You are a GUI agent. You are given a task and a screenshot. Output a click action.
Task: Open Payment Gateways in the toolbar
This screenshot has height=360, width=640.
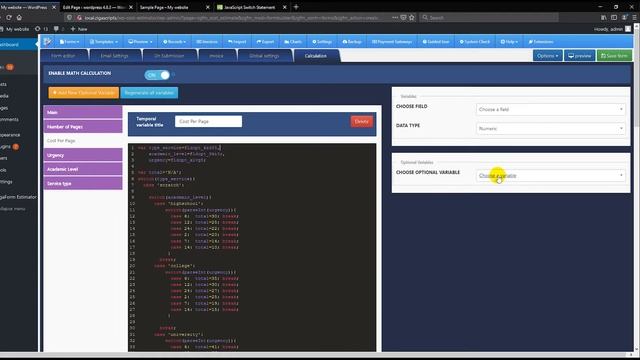pos(392,42)
